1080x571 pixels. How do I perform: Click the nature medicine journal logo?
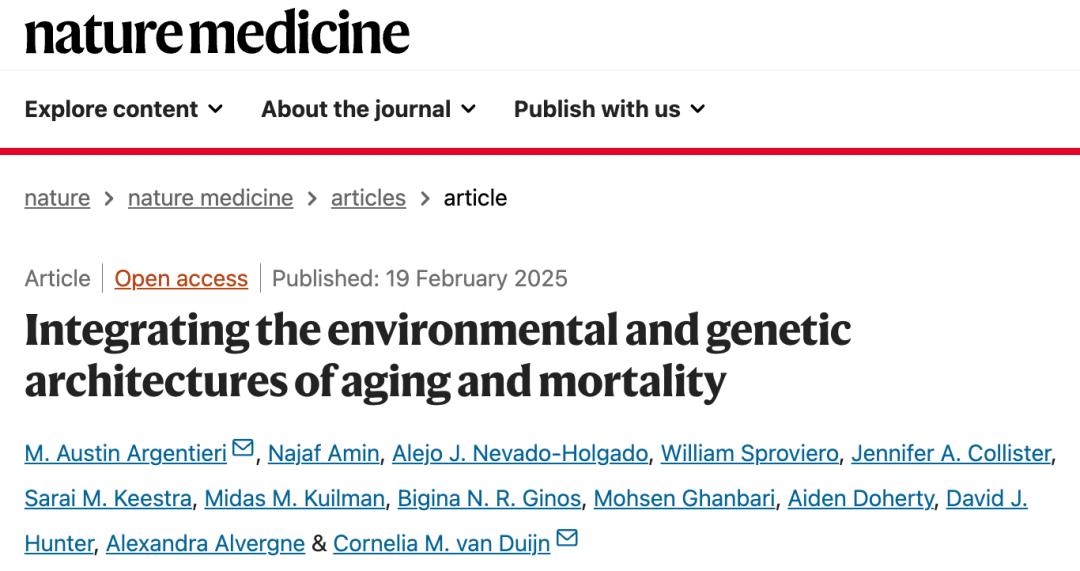click(x=217, y=32)
